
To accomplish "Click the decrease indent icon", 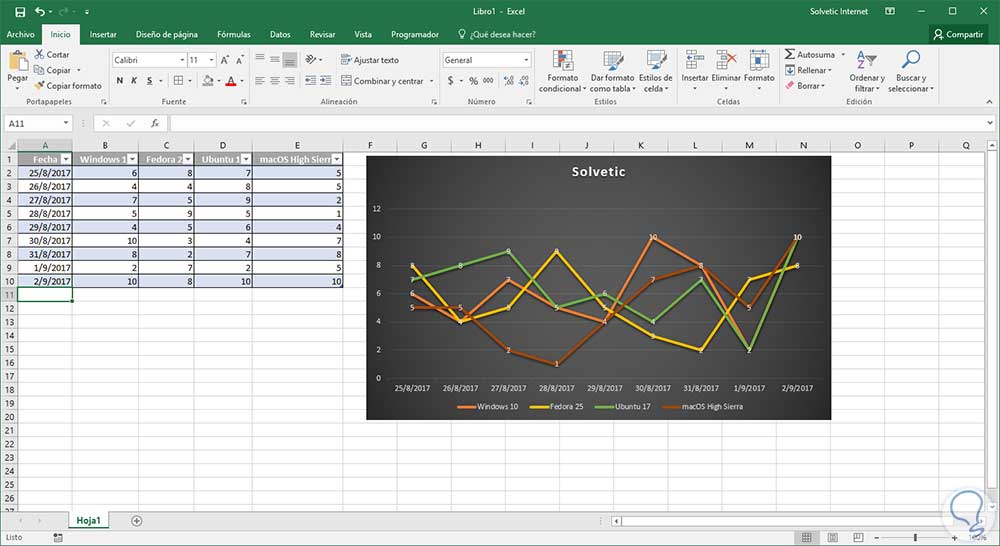I will click(x=311, y=80).
